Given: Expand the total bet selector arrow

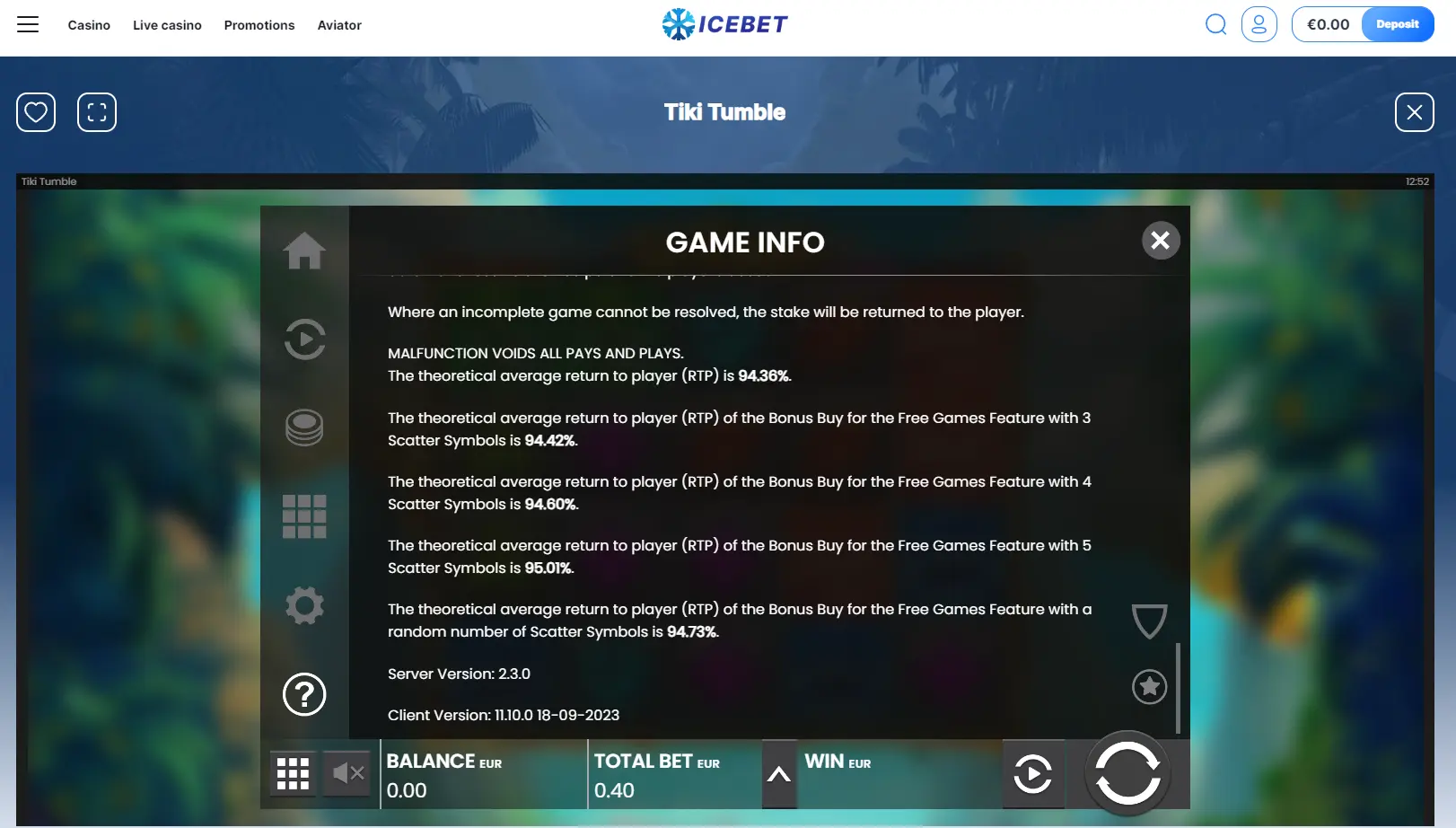Looking at the screenshot, I should 779,774.
